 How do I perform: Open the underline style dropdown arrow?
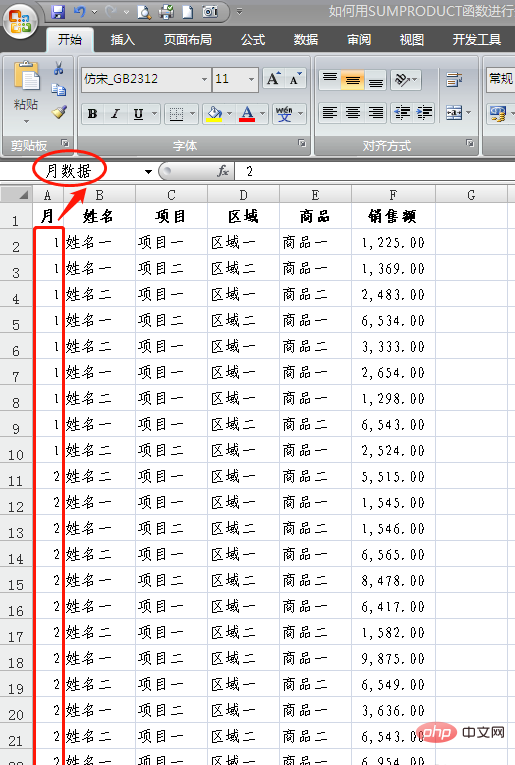click(154, 114)
